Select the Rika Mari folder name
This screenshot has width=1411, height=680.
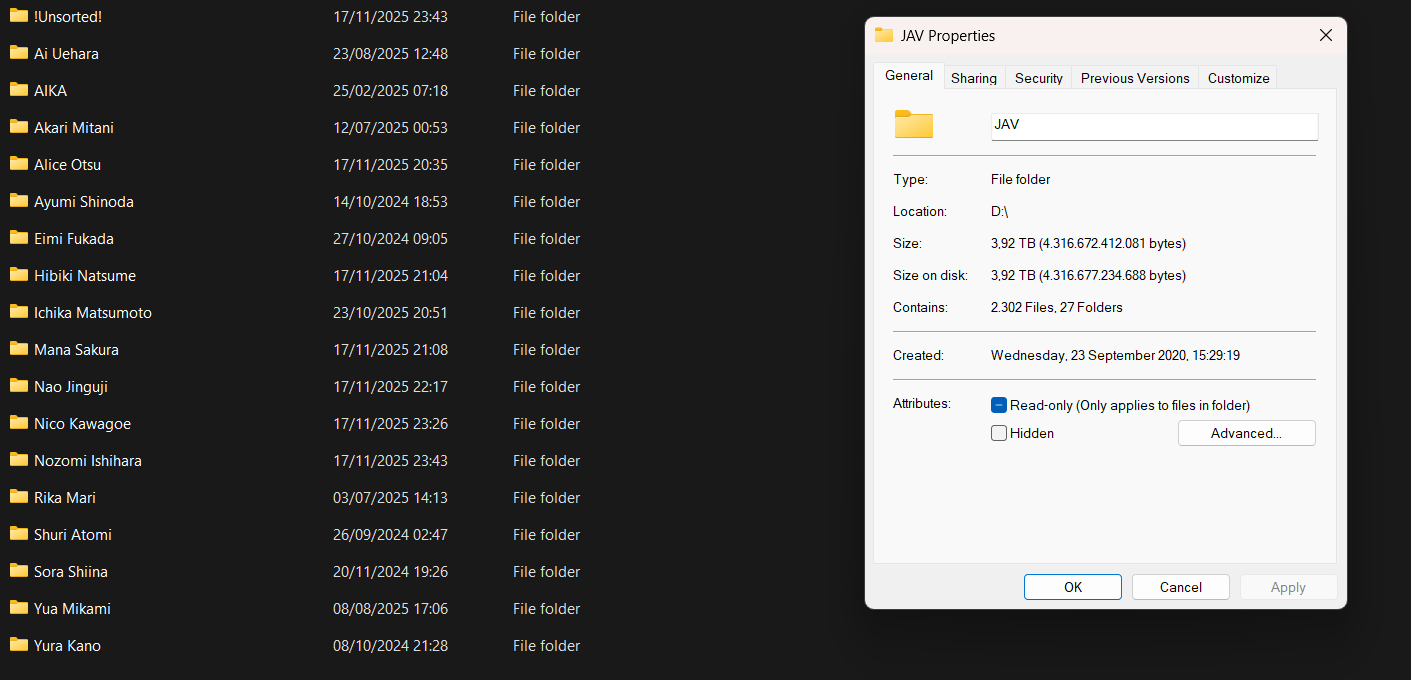[65, 498]
